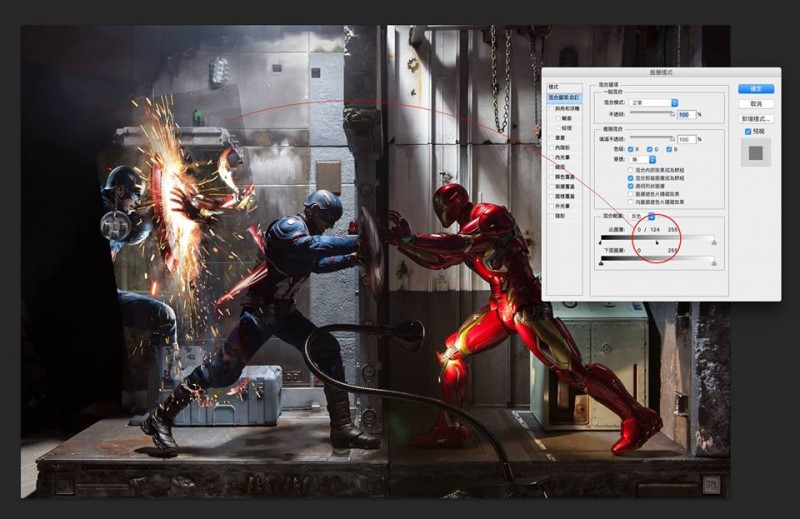Click the opacity slider in General Blending
This screenshot has height=519, width=800.
(653, 113)
